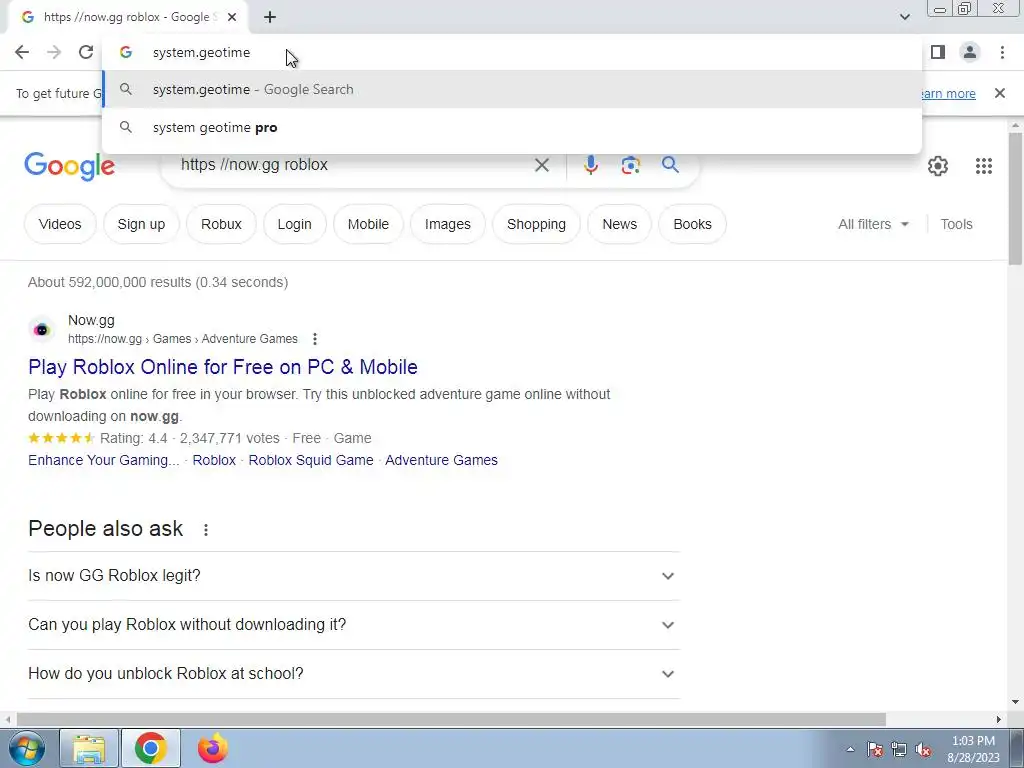This screenshot has height=768, width=1024.
Task: Open Chrome side panel icon
Action: click(x=938, y=52)
